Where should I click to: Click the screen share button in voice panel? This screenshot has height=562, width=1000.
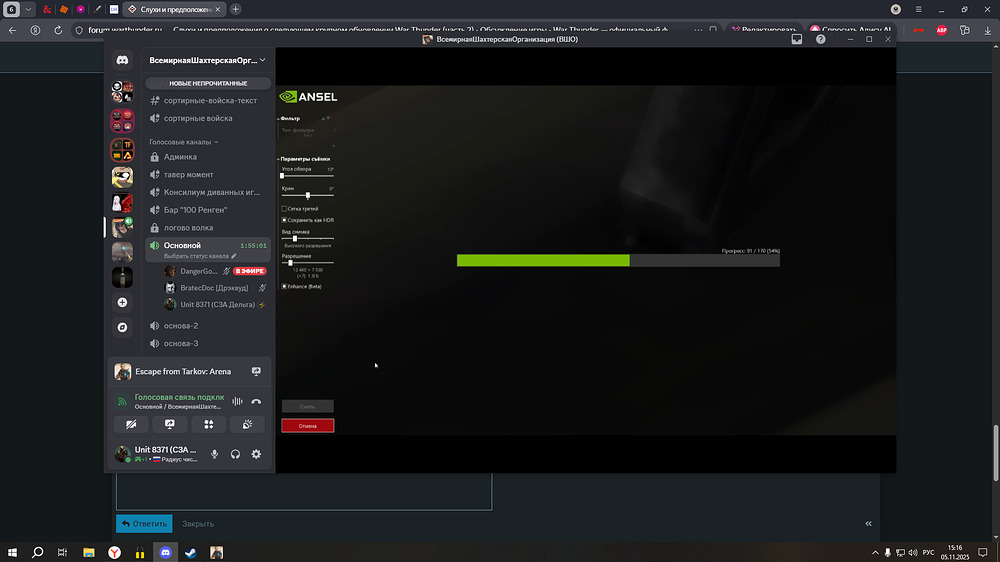click(x=170, y=425)
